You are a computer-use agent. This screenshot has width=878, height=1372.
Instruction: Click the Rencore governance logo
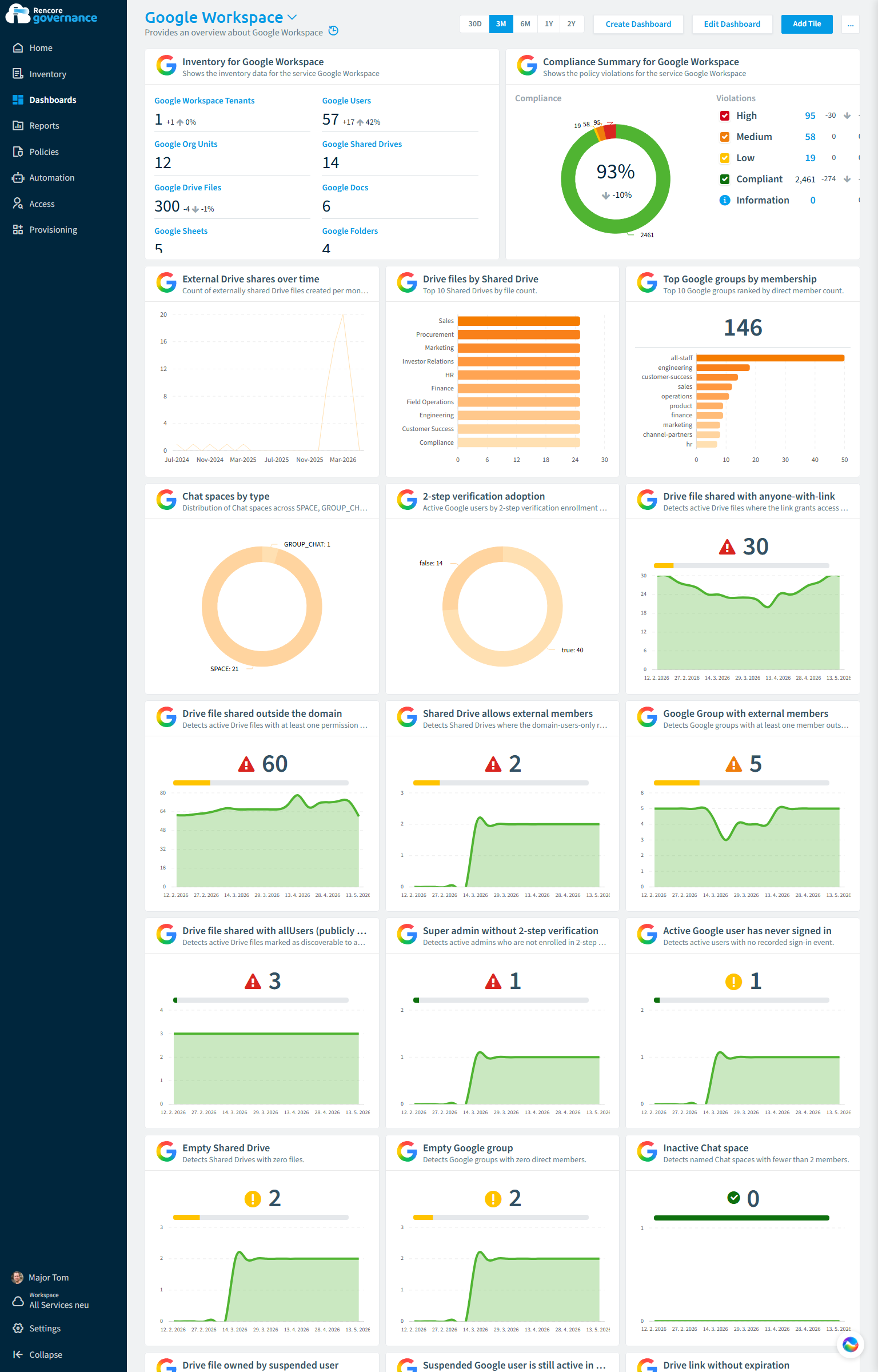click(x=51, y=14)
